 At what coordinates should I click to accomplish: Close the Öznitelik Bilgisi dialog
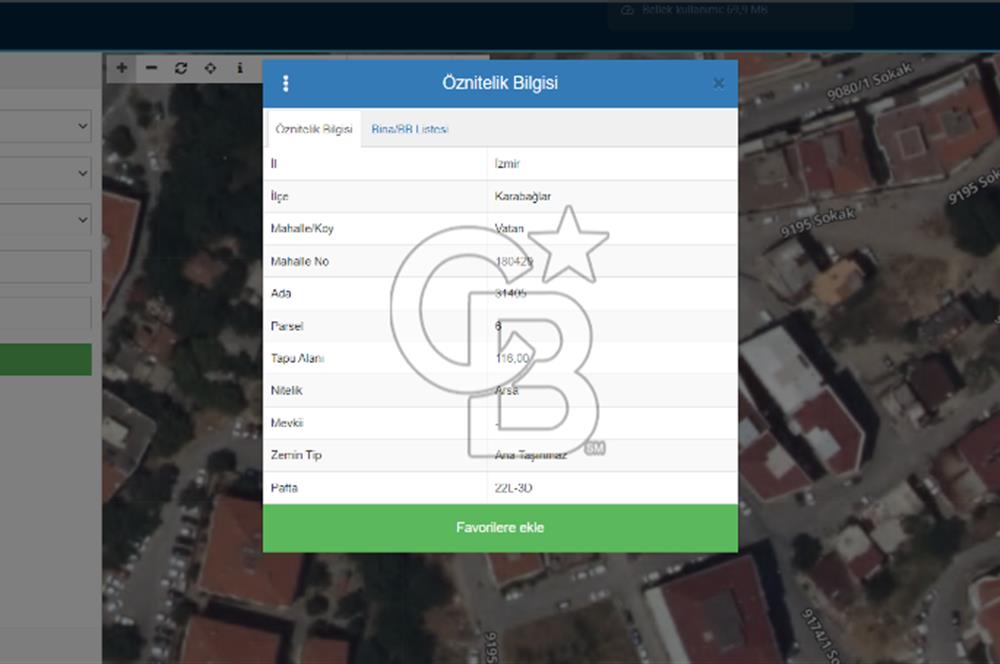(x=718, y=83)
